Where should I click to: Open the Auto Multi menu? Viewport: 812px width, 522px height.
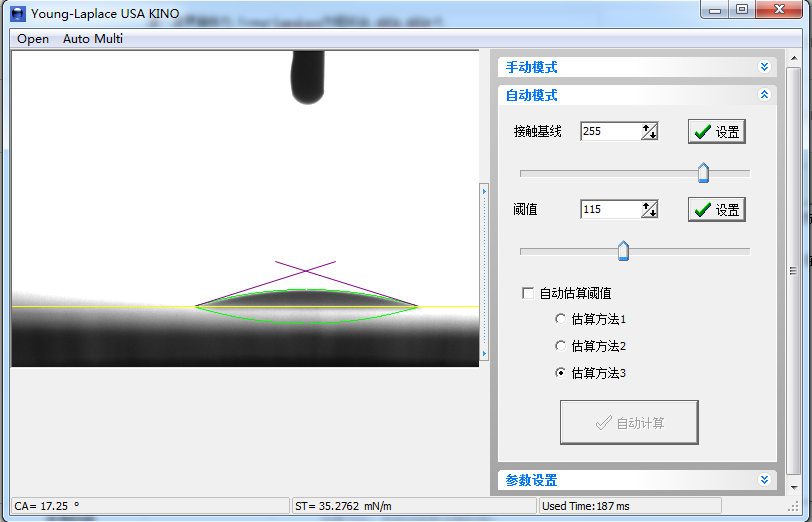point(93,39)
